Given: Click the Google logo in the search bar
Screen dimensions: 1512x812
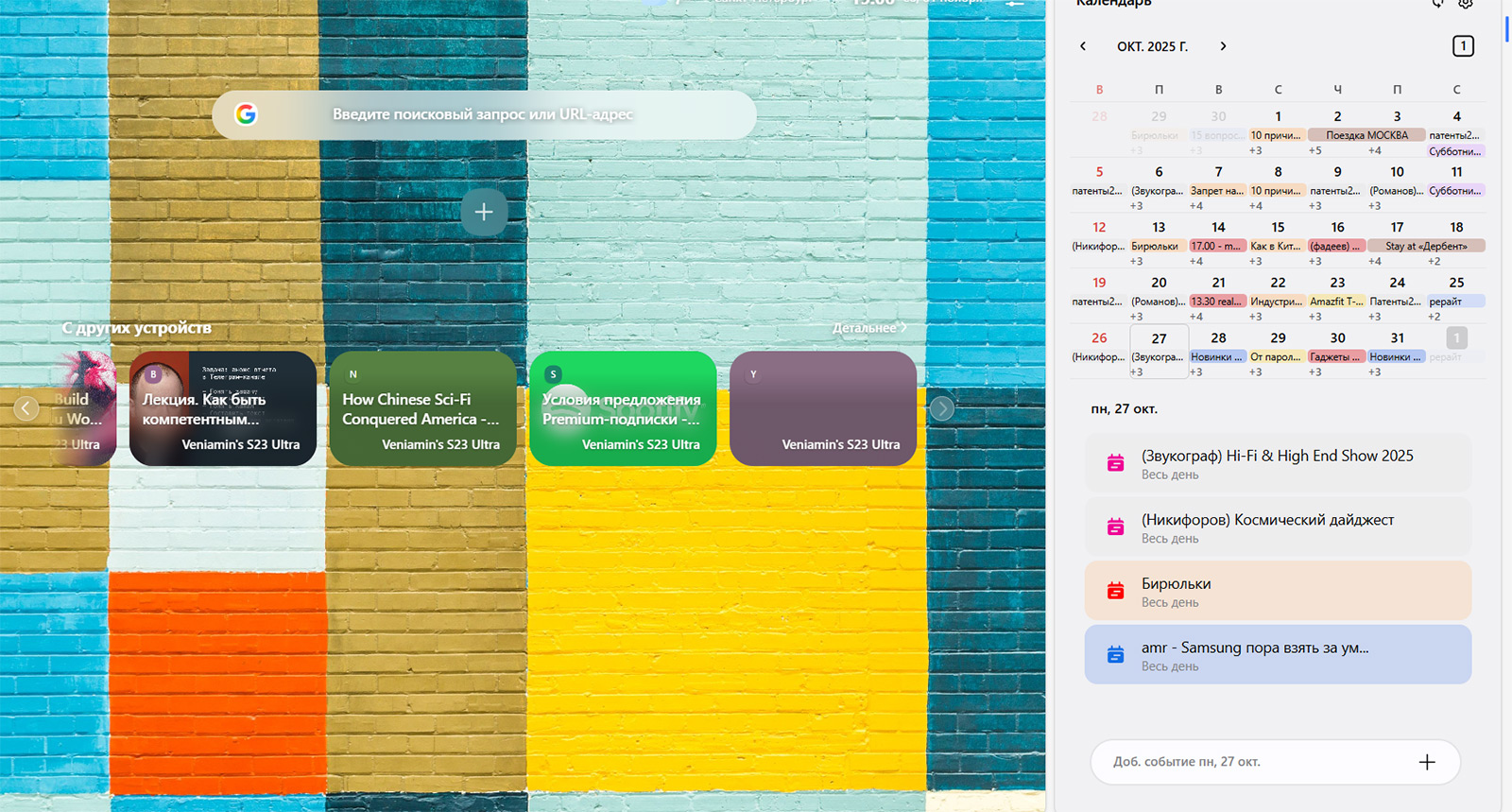Looking at the screenshot, I should (x=246, y=114).
